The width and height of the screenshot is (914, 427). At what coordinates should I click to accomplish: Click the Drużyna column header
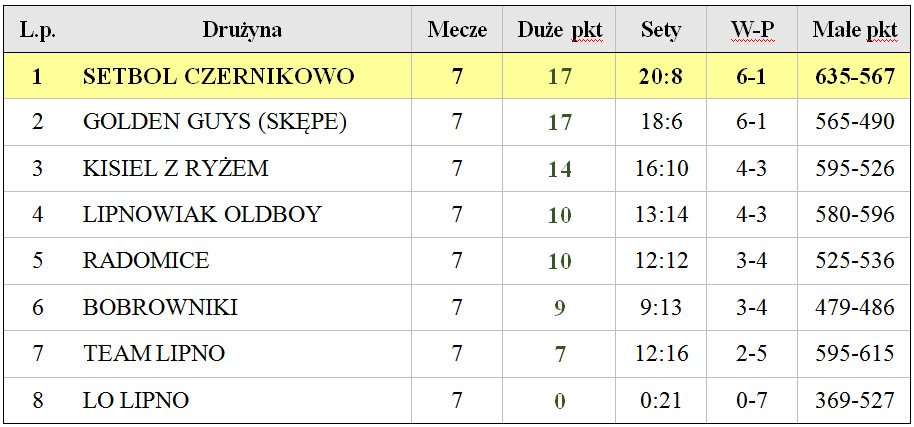(x=242, y=30)
